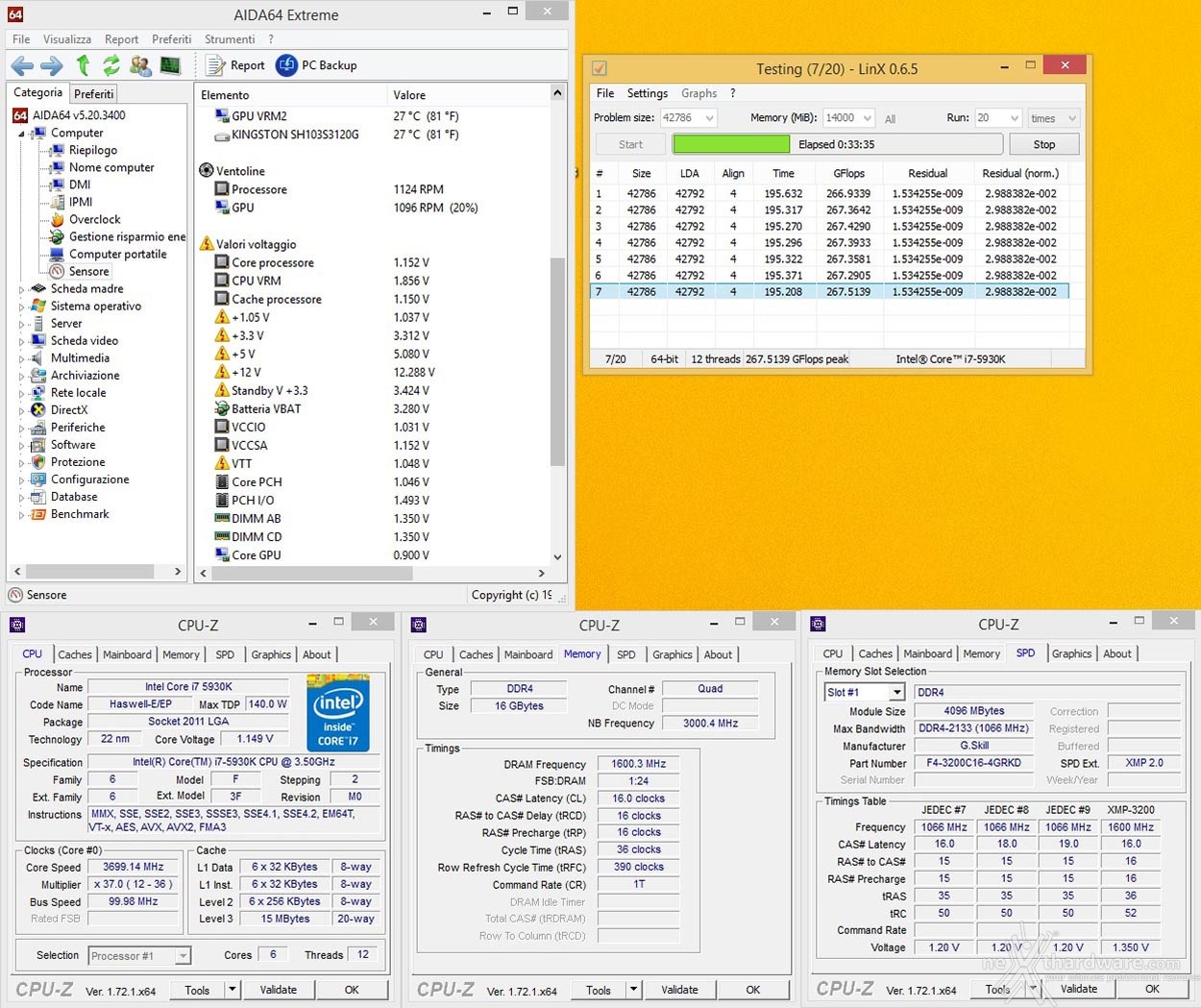This screenshot has height=1008, width=1201.
Task: Click the green Refresh icon in AIDA64
Action: 111,65
